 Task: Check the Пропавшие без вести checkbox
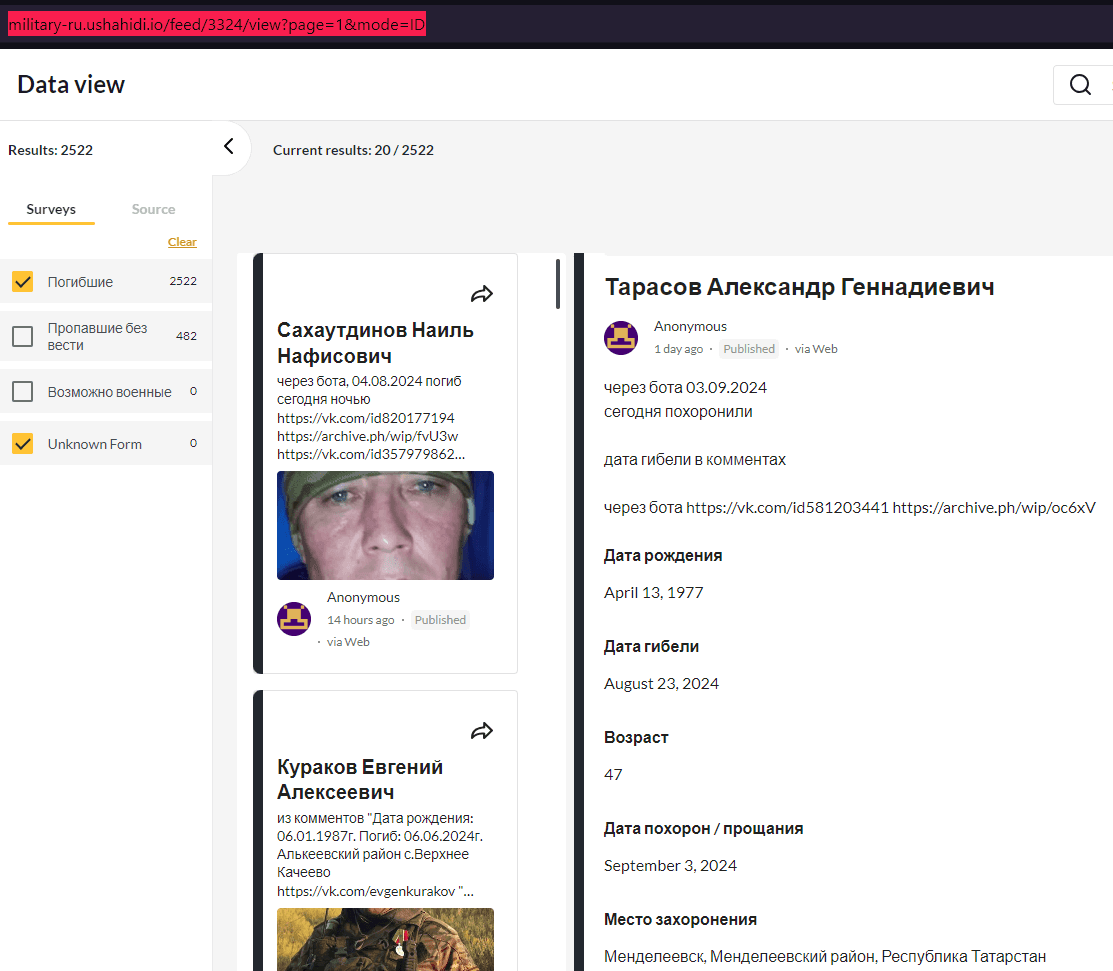(x=23, y=337)
